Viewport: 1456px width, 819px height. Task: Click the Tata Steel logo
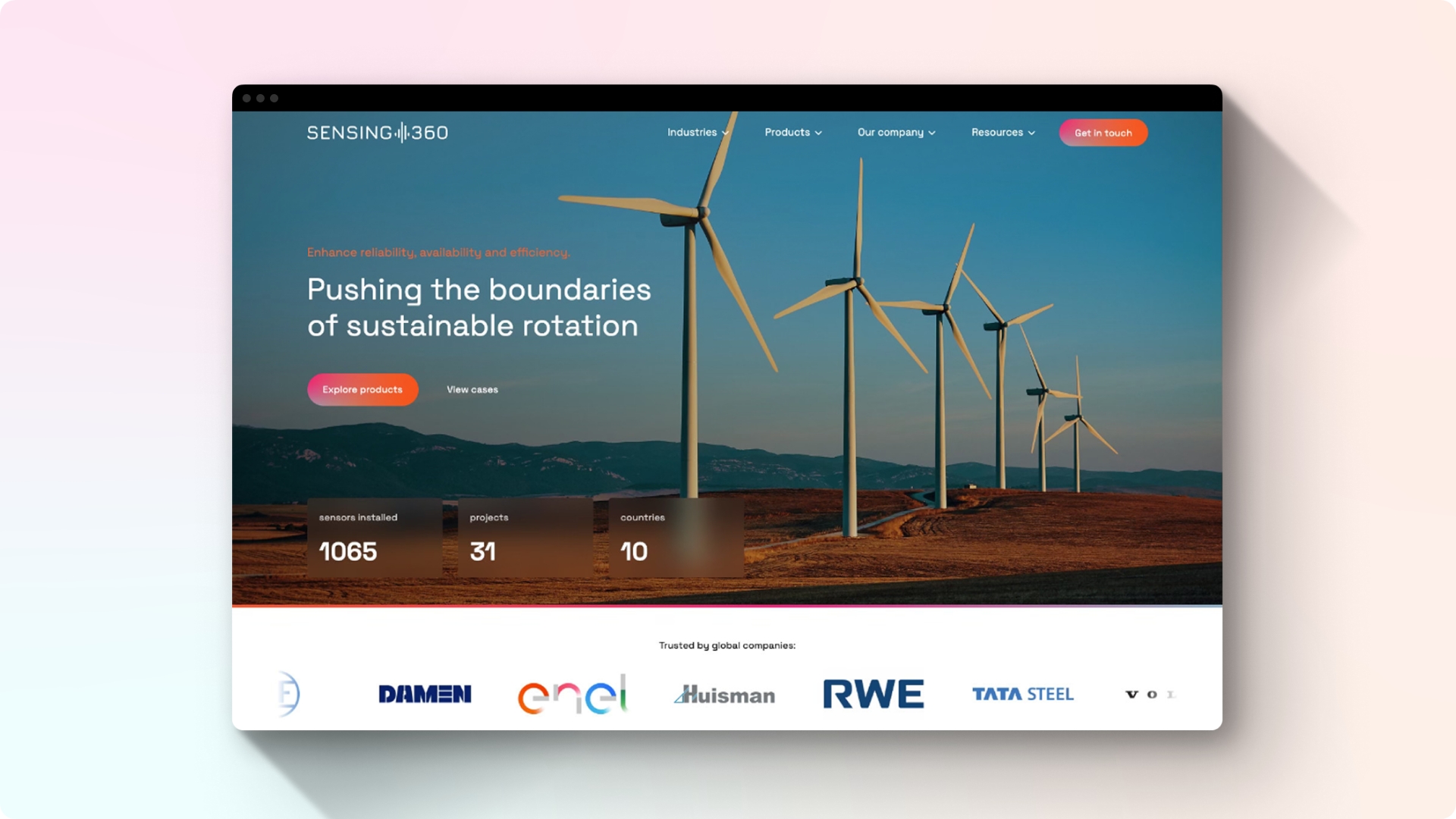pyautogui.click(x=1022, y=694)
